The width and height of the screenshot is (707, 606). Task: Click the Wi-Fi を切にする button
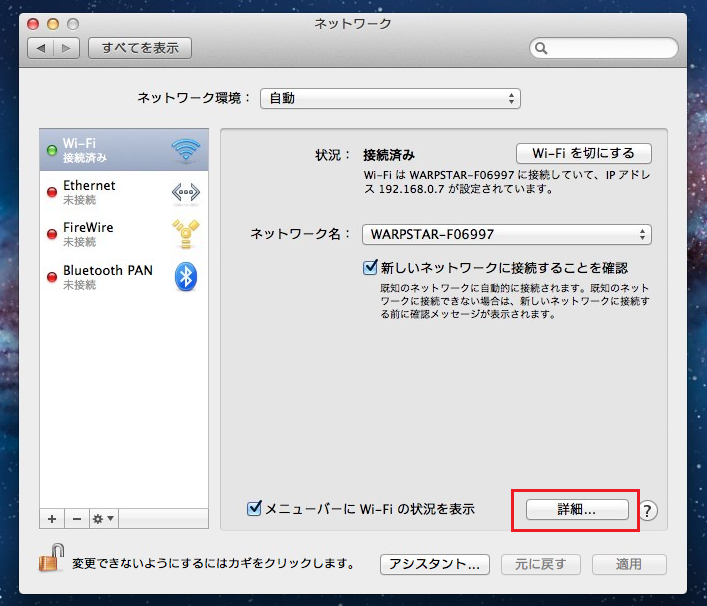coord(583,153)
